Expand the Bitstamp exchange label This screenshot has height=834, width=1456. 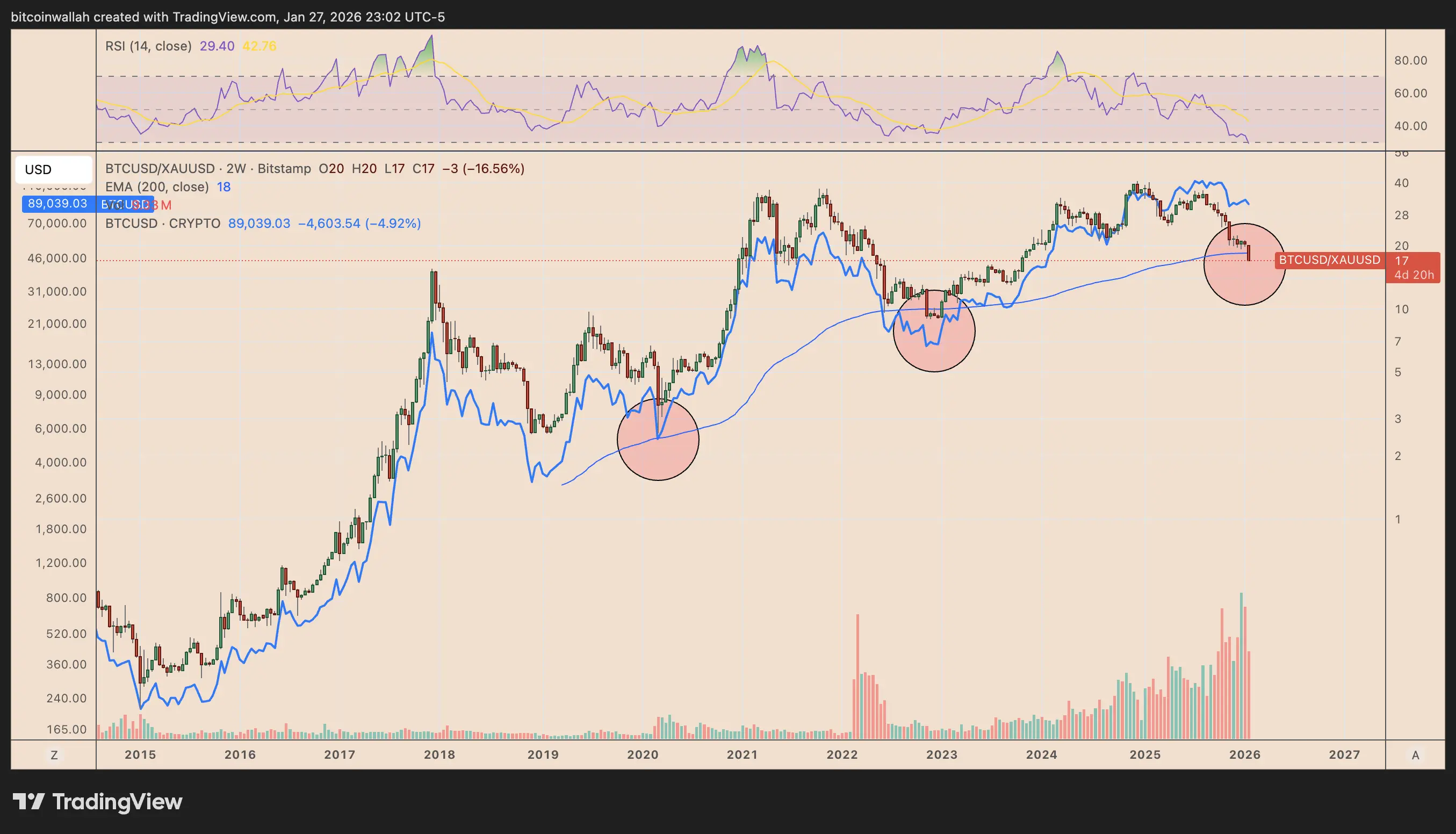point(284,168)
